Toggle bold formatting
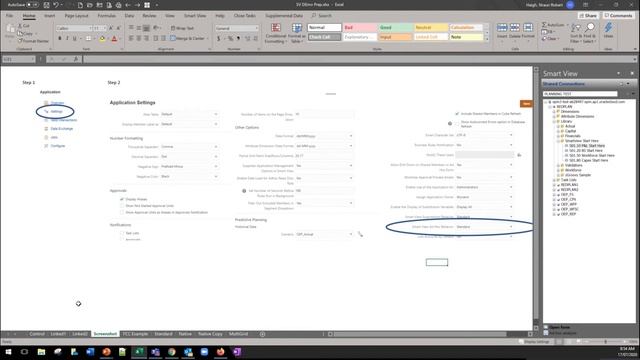The image size is (640, 360). [x=60, y=38]
